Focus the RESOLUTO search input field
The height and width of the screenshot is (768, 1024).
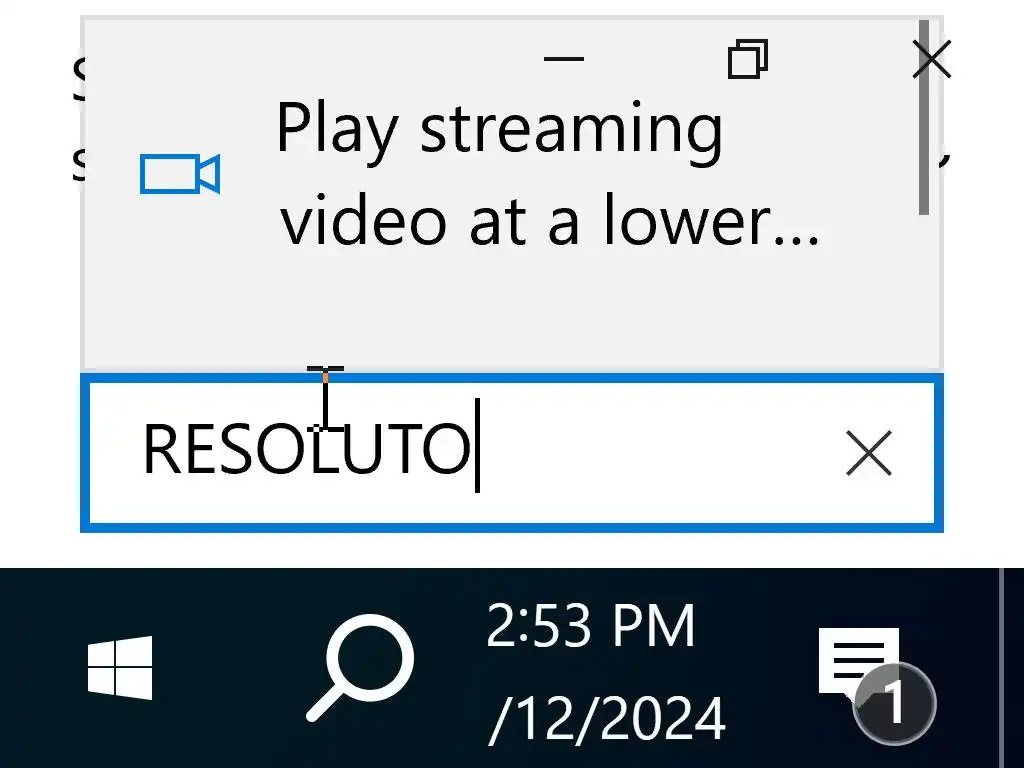pyautogui.click(x=511, y=453)
